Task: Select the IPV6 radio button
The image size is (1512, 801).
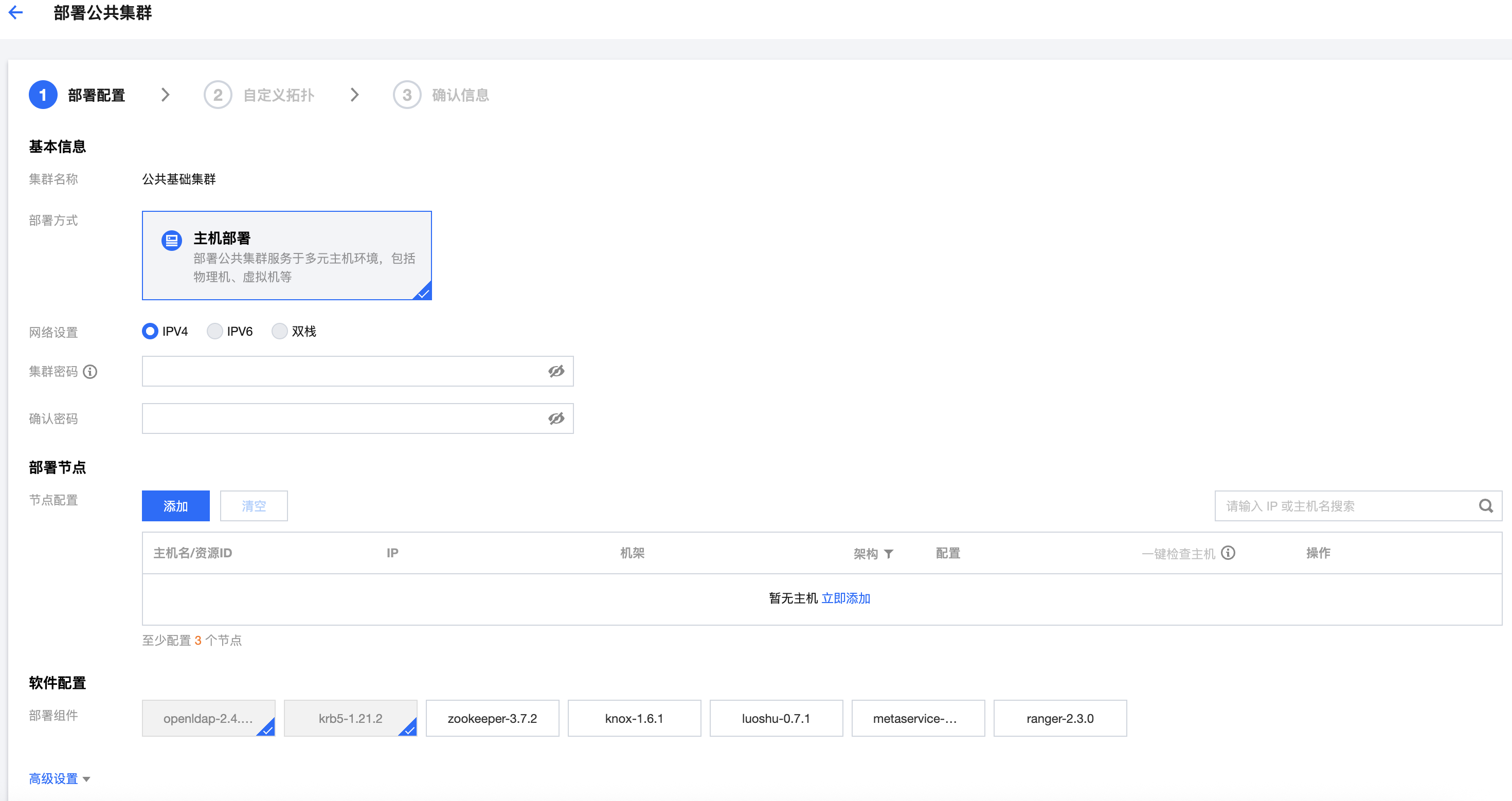Action: 215,332
